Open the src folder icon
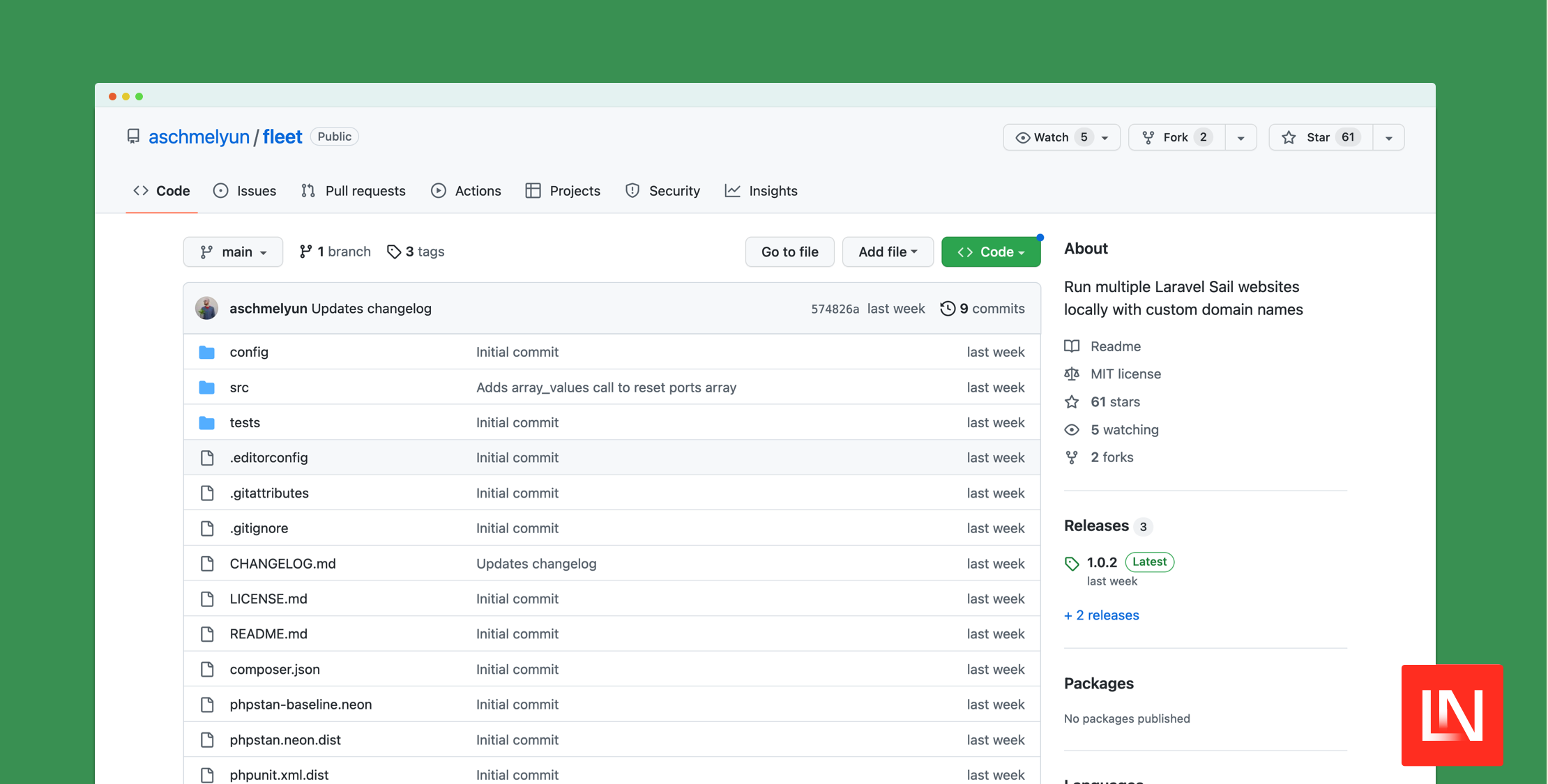The width and height of the screenshot is (1548, 784). pos(207,387)
